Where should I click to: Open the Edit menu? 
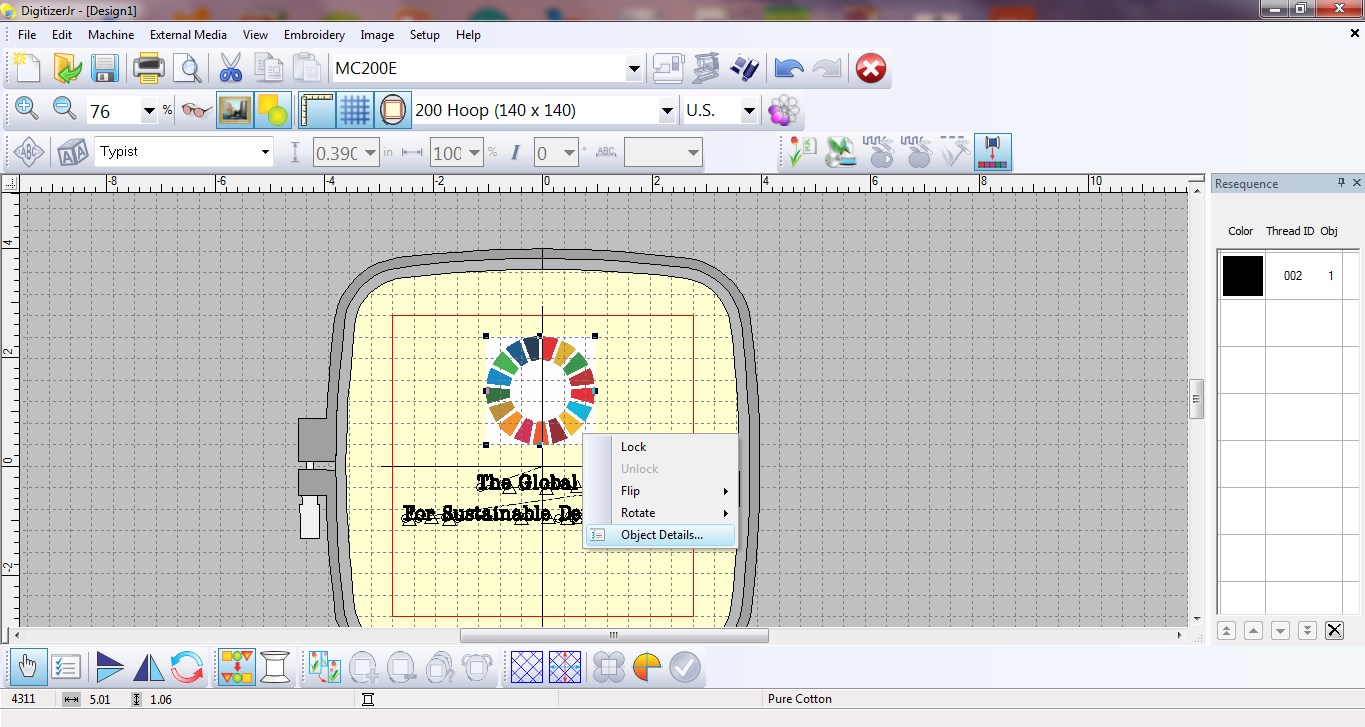(x=62, y=34)
